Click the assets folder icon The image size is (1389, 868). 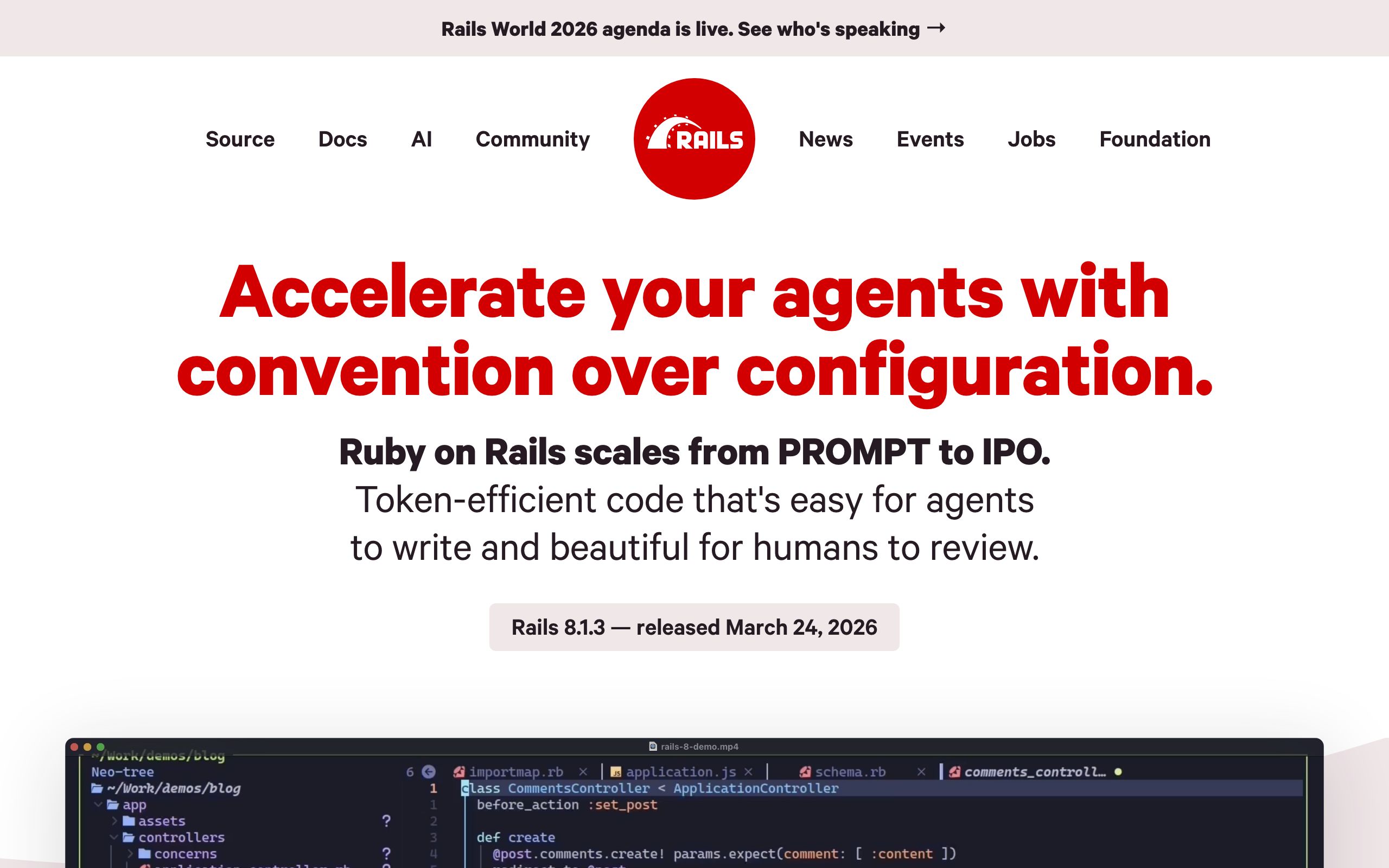click(x=129, y=821)
